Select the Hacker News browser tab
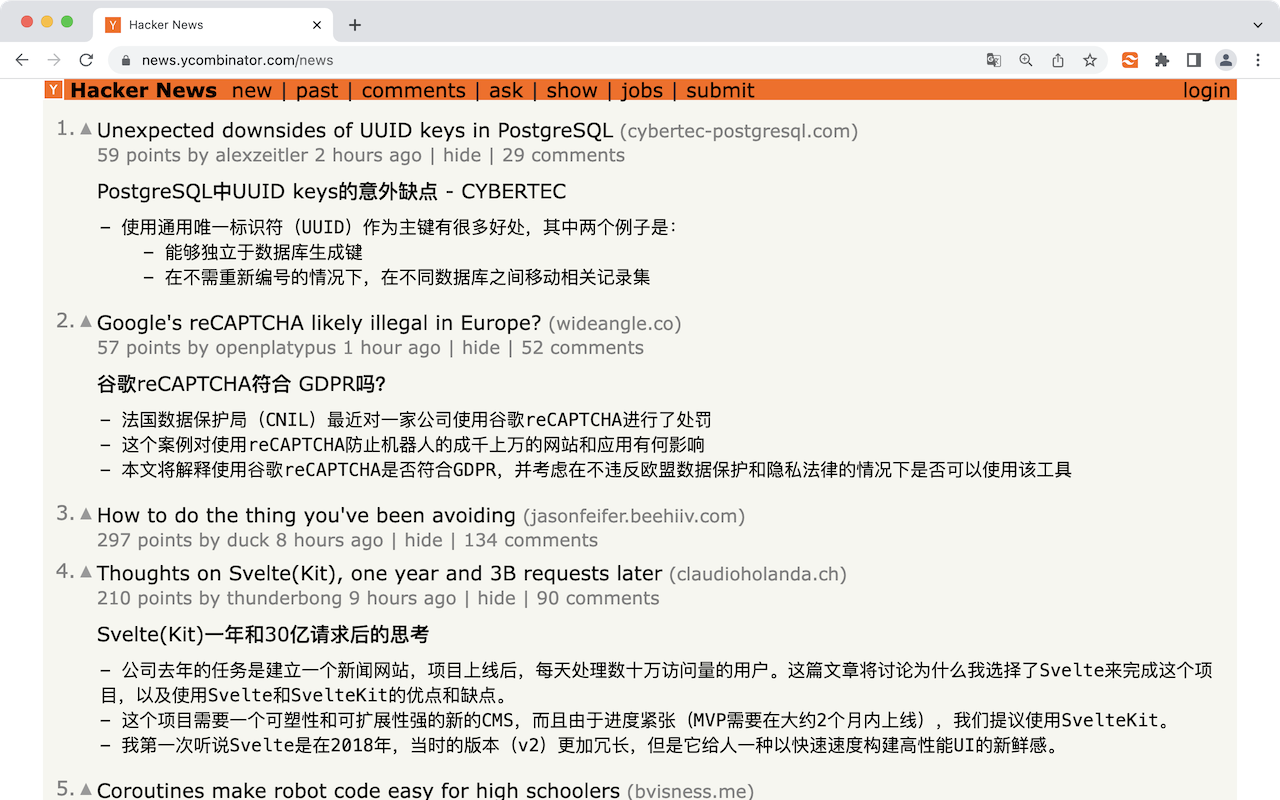 213,25
